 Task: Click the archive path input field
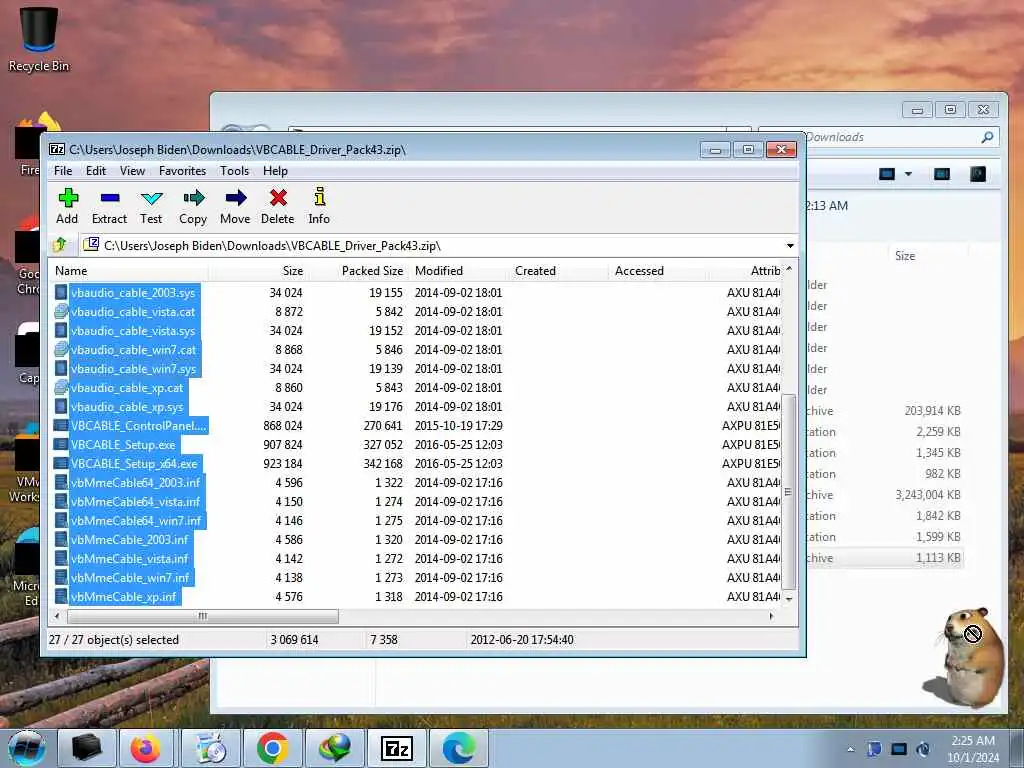coord(431,246)
